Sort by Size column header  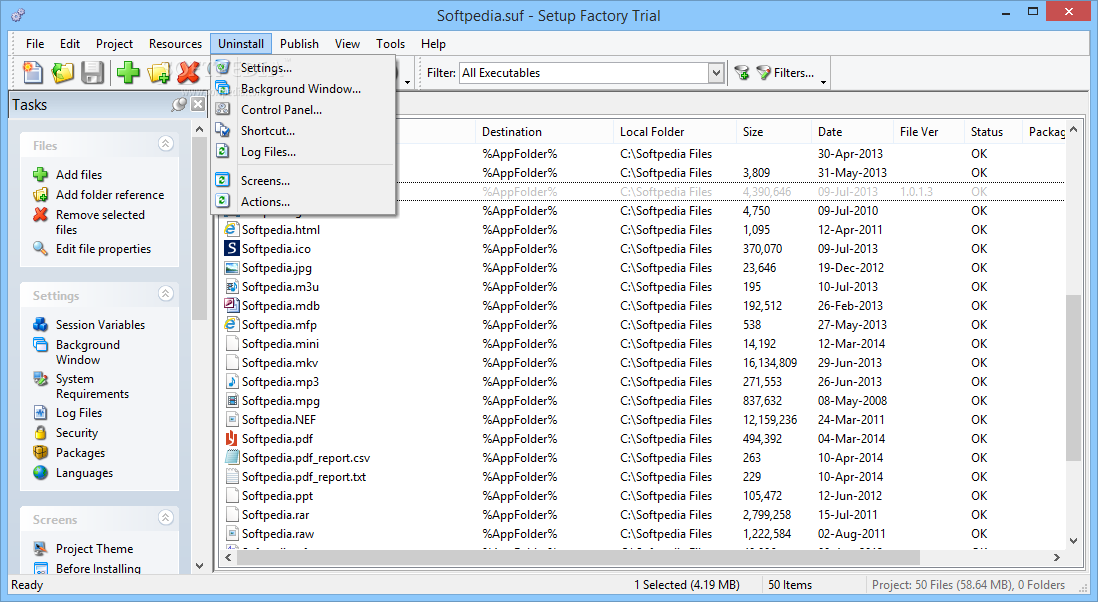(774, 132)
